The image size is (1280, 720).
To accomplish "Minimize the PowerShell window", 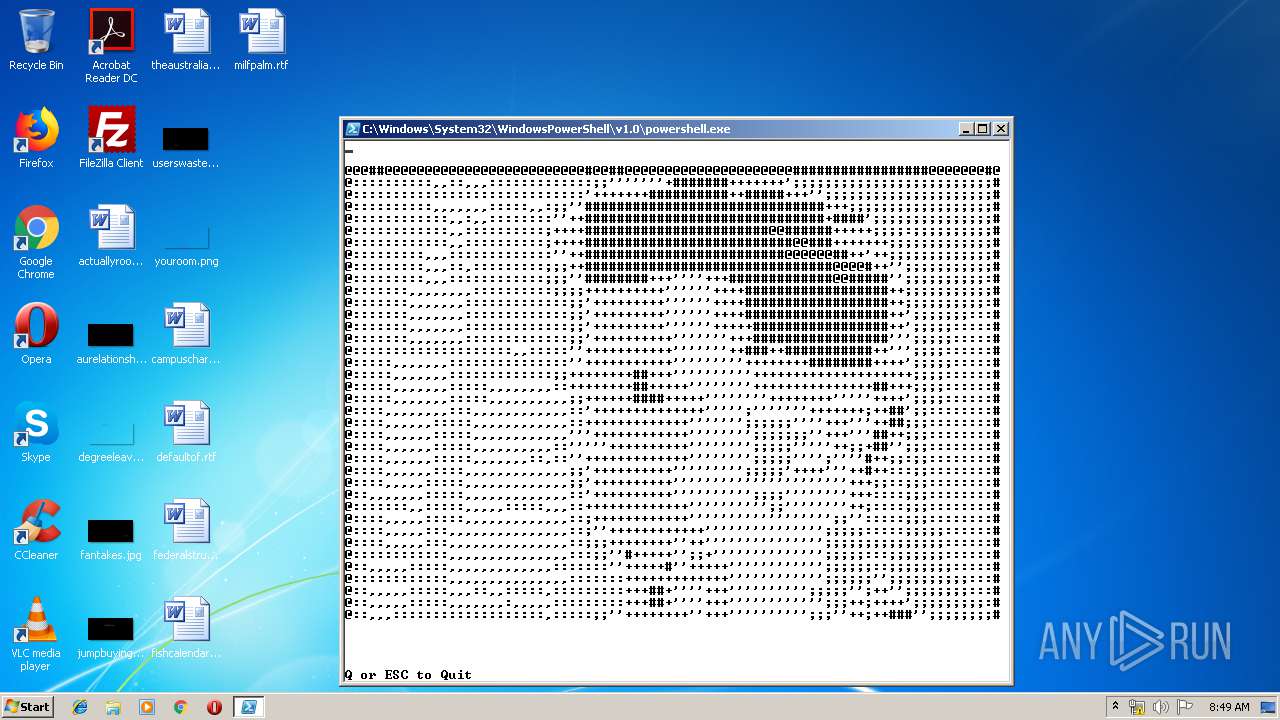I will [966, 129].
